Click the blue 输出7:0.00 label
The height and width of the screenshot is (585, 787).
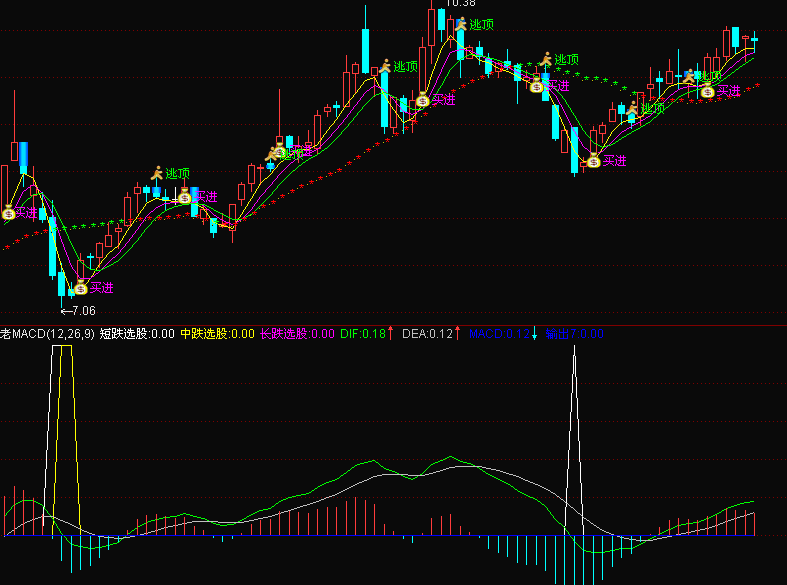point(574,334)
